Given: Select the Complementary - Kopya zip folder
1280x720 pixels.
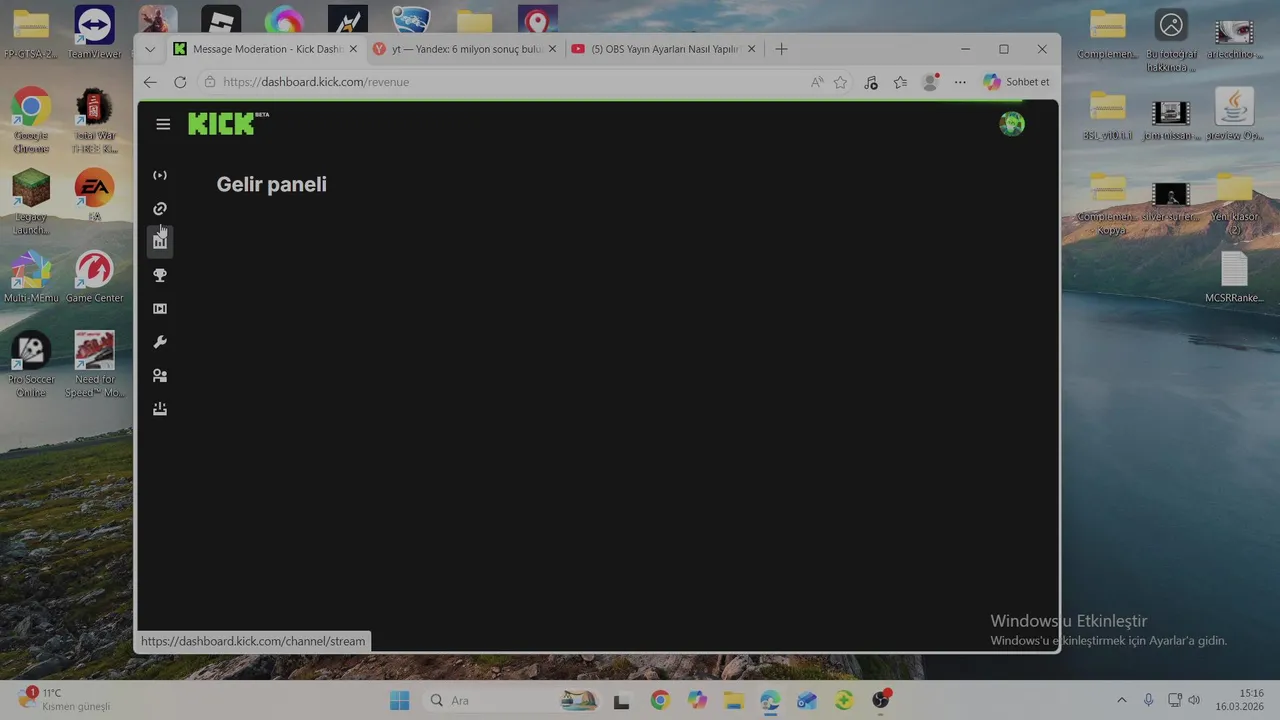Looking at the screenshot, I should point(1108,203).
